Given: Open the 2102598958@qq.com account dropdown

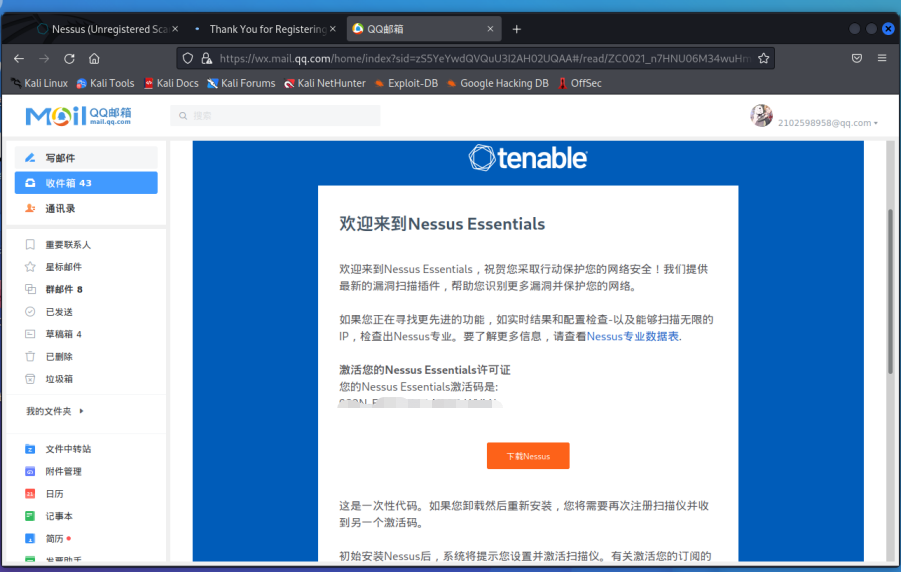Looking at the screenshot, I should pyautogui.click(x=827, y=123).
